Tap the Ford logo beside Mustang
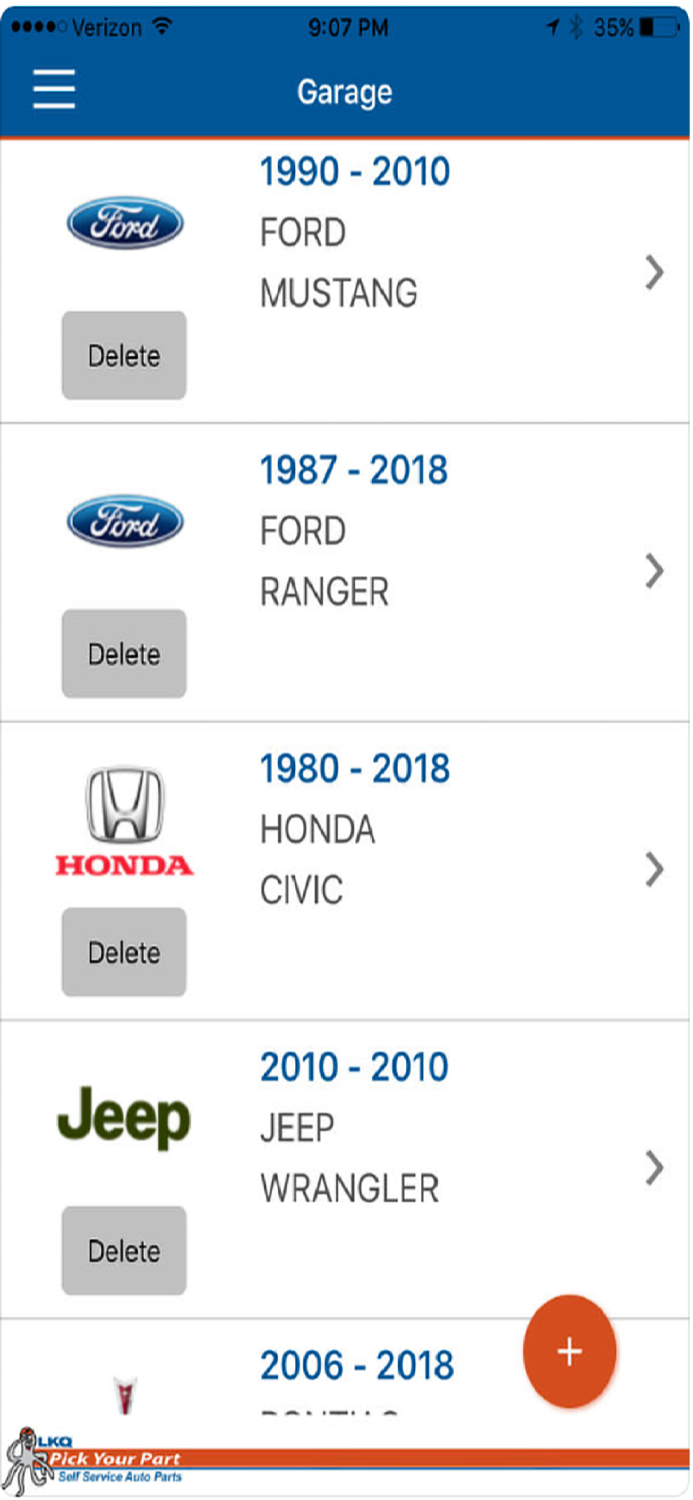 tap(125, 224)
